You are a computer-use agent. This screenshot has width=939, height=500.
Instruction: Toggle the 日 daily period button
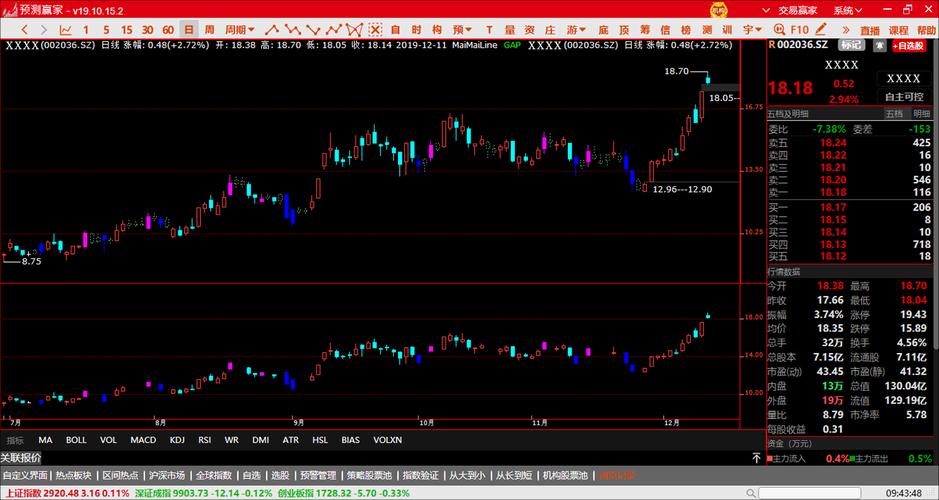188,30
